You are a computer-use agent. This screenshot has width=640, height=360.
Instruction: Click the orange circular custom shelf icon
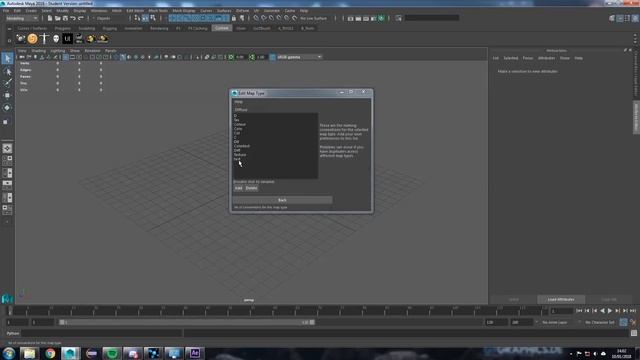tap(32, 39)
